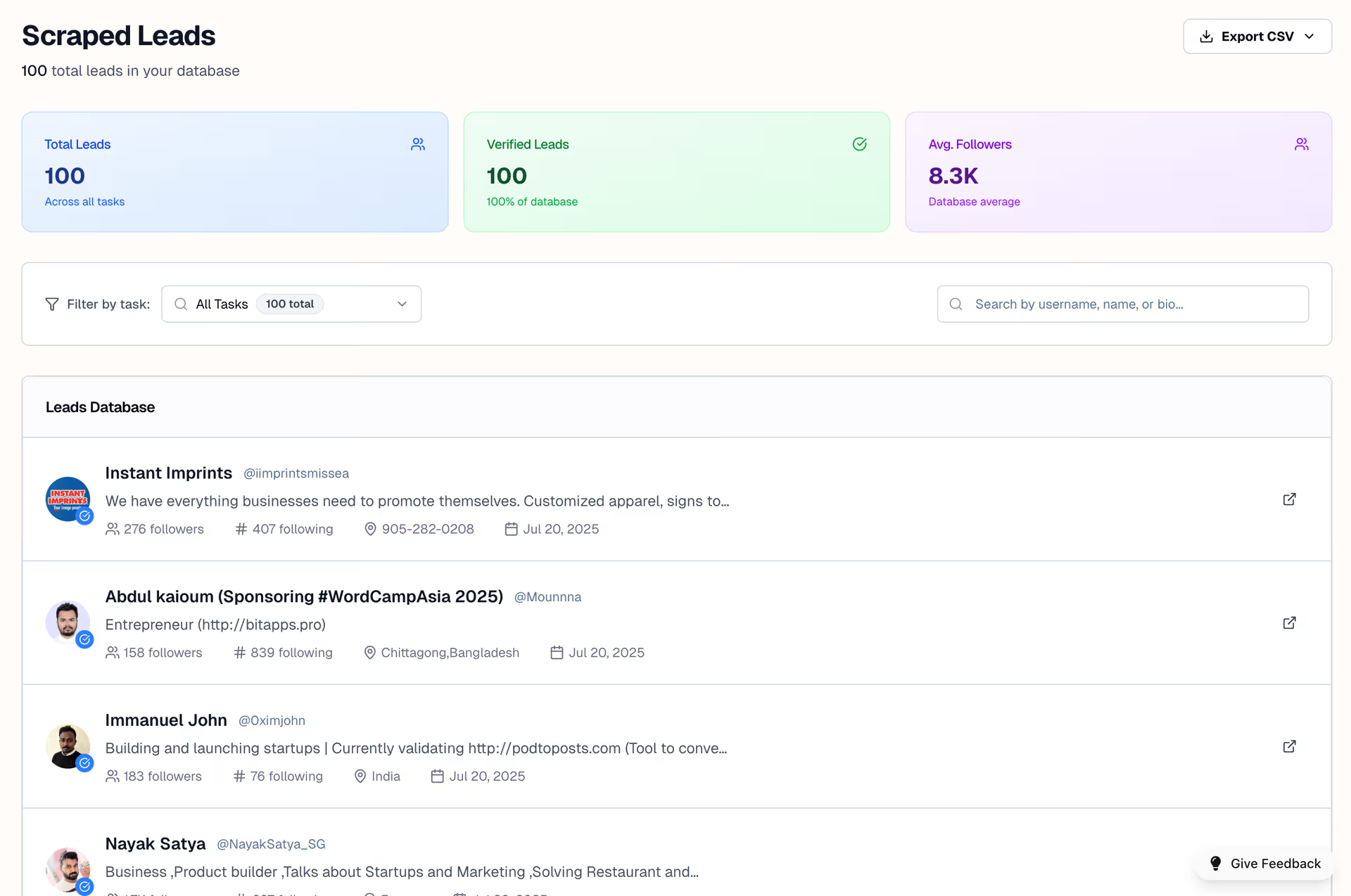The height and width of the screenshot is (896, 1351).
Task: Open Abdul kaioum's external profile link icon
Action: pyautogui.click(x=1289, y=623)
